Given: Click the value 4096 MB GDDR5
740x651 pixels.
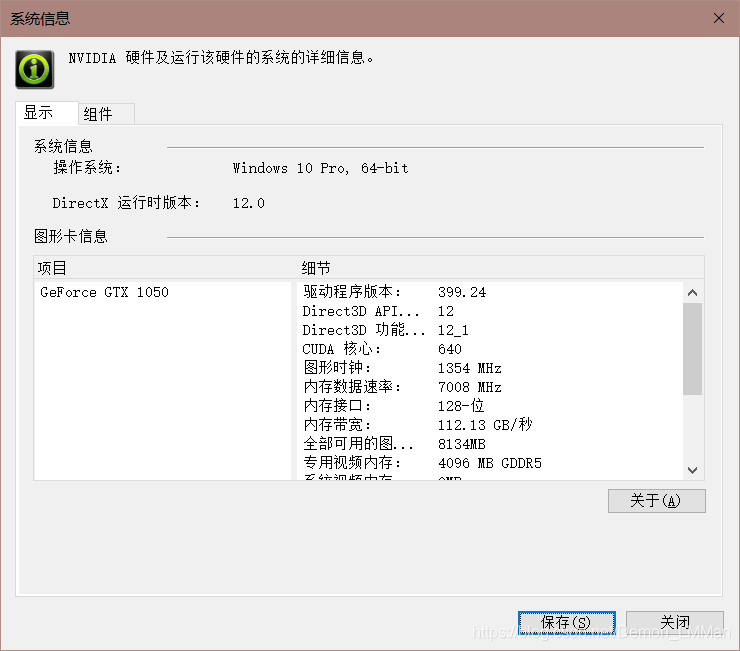Looking at the screenshot, I should pos(490,463).
